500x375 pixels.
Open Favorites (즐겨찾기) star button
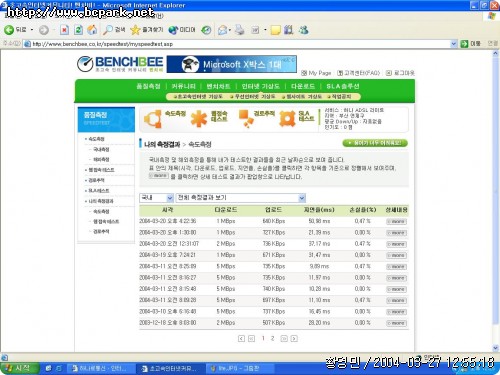pos(146,30)
